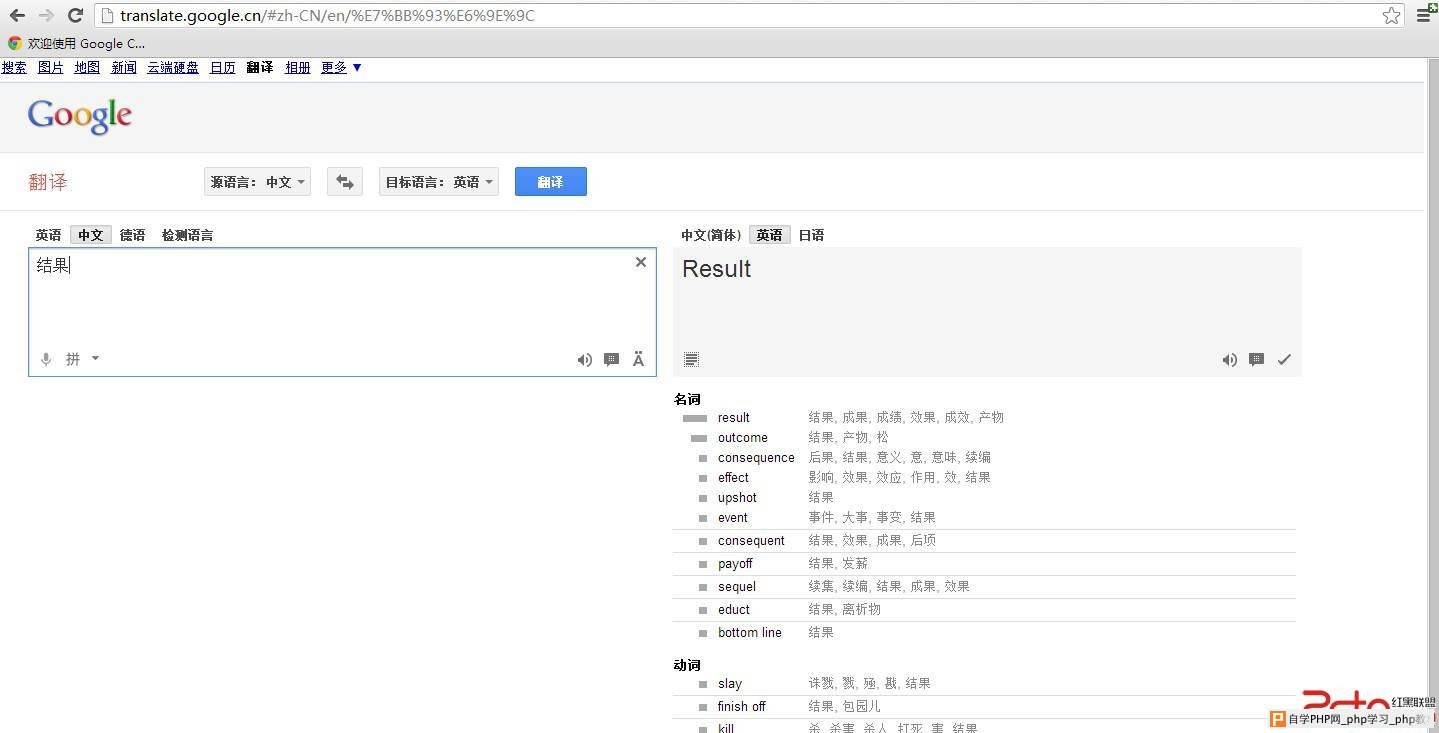Toggle the 拼 pinyin input tool

click(73, 359)
